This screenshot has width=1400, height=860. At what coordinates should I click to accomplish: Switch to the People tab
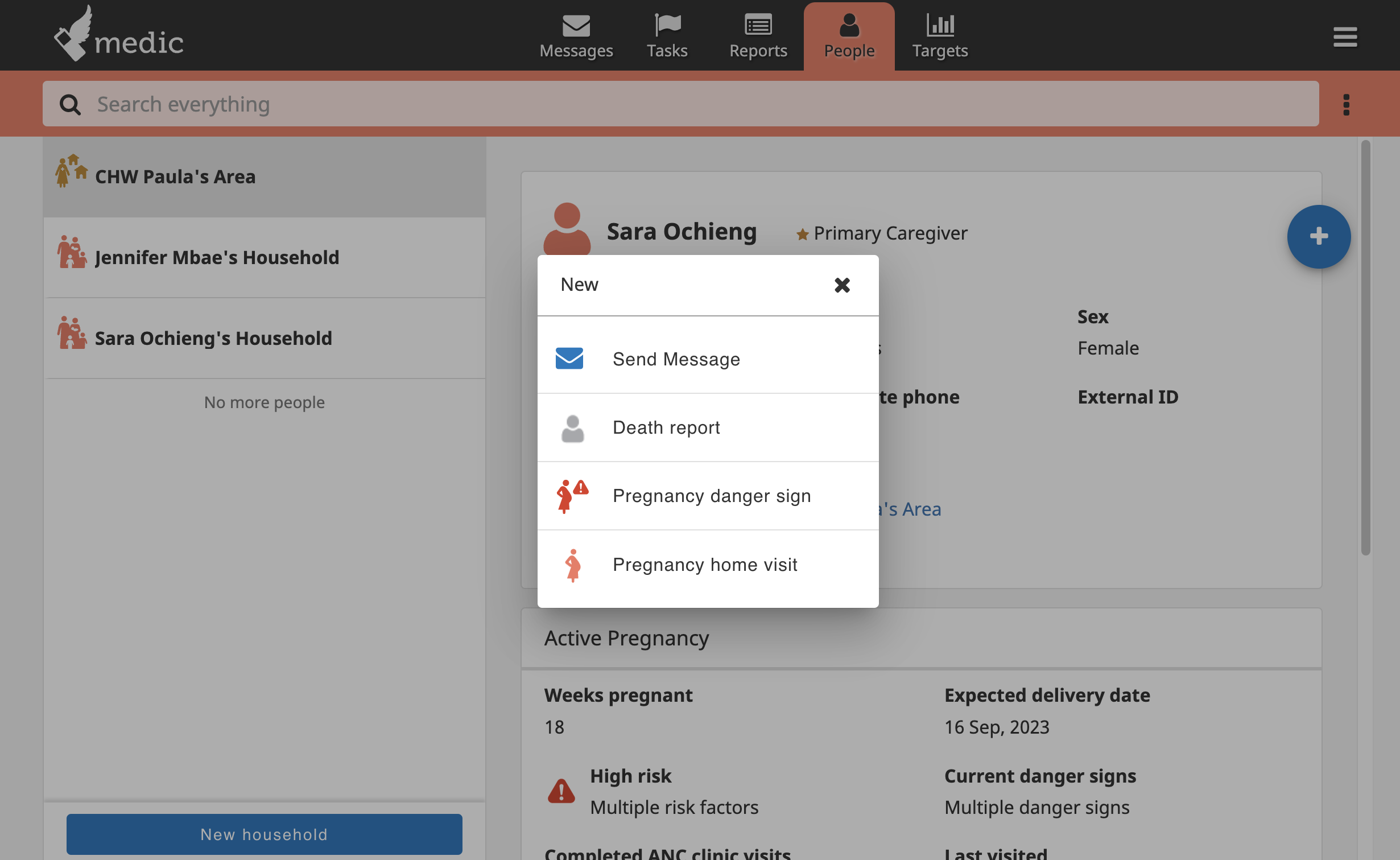click(x=849, y=36)
